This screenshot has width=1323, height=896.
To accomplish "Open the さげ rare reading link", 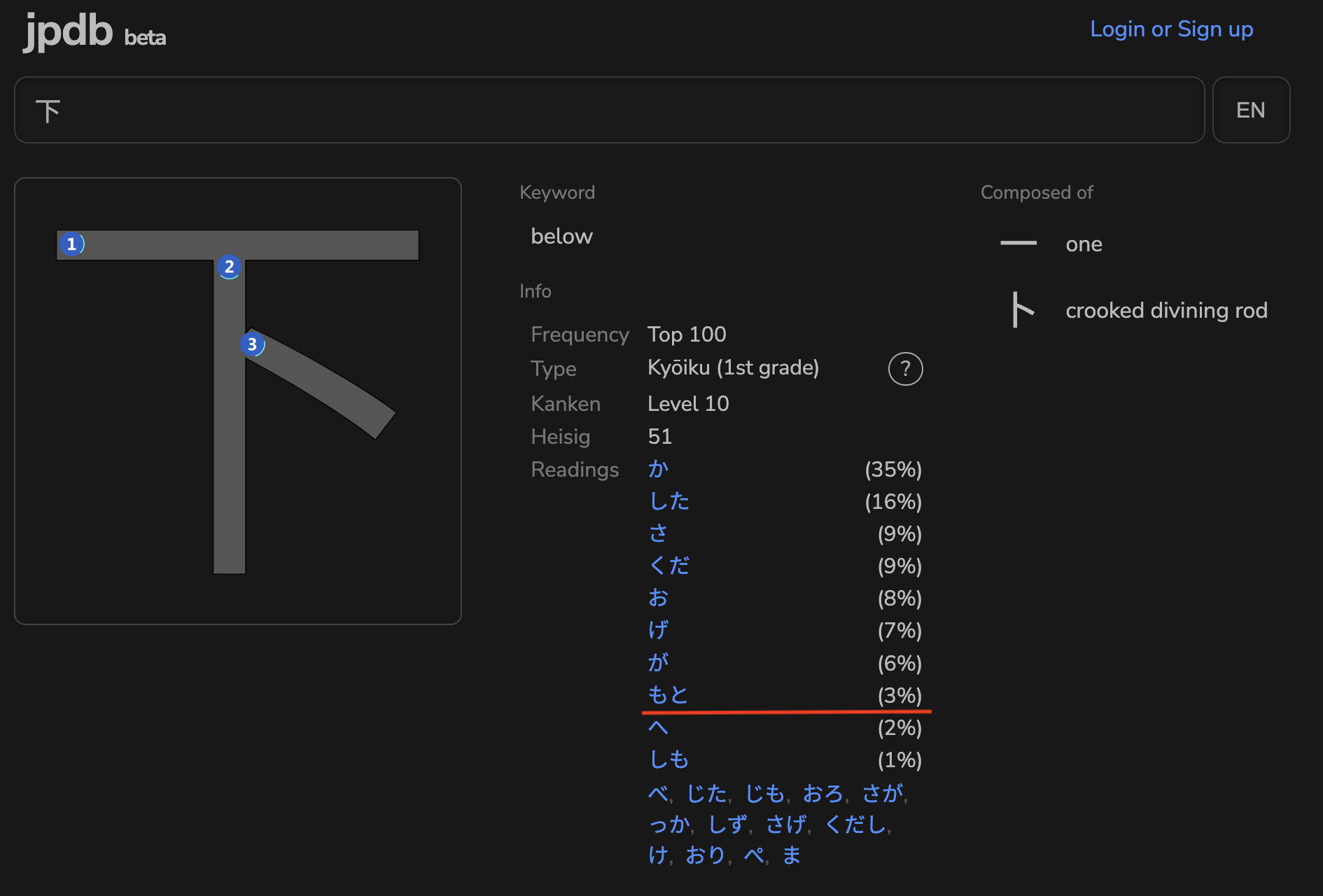I will [x=786, y=825].
